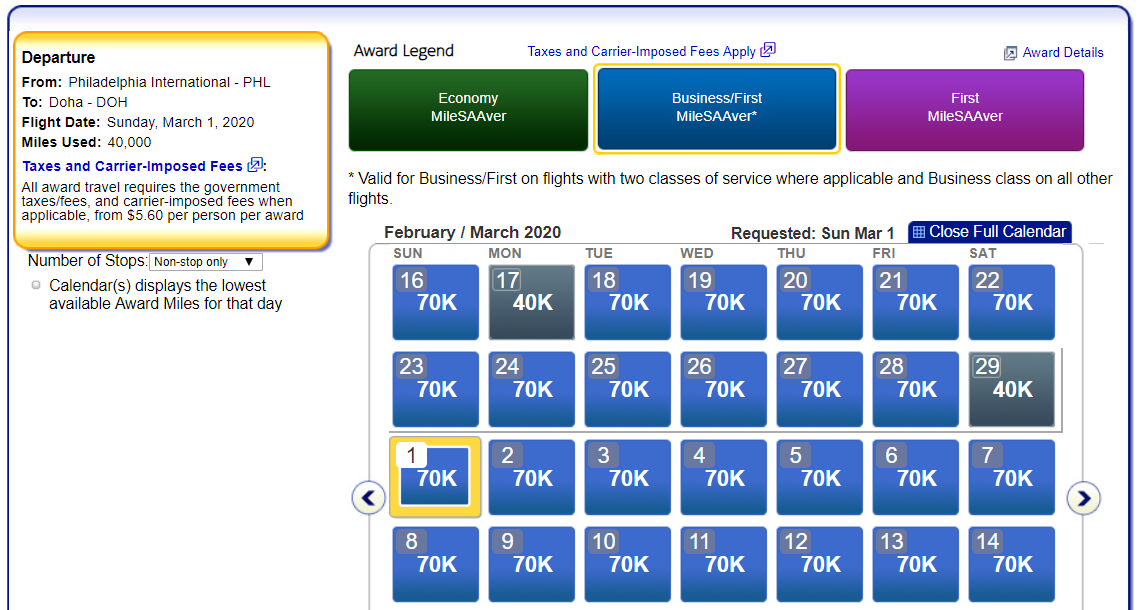The height and width of the screenshot is (610, 1141).
Task: Select March 4 on the award calendar
Action: tap(724, 477)
